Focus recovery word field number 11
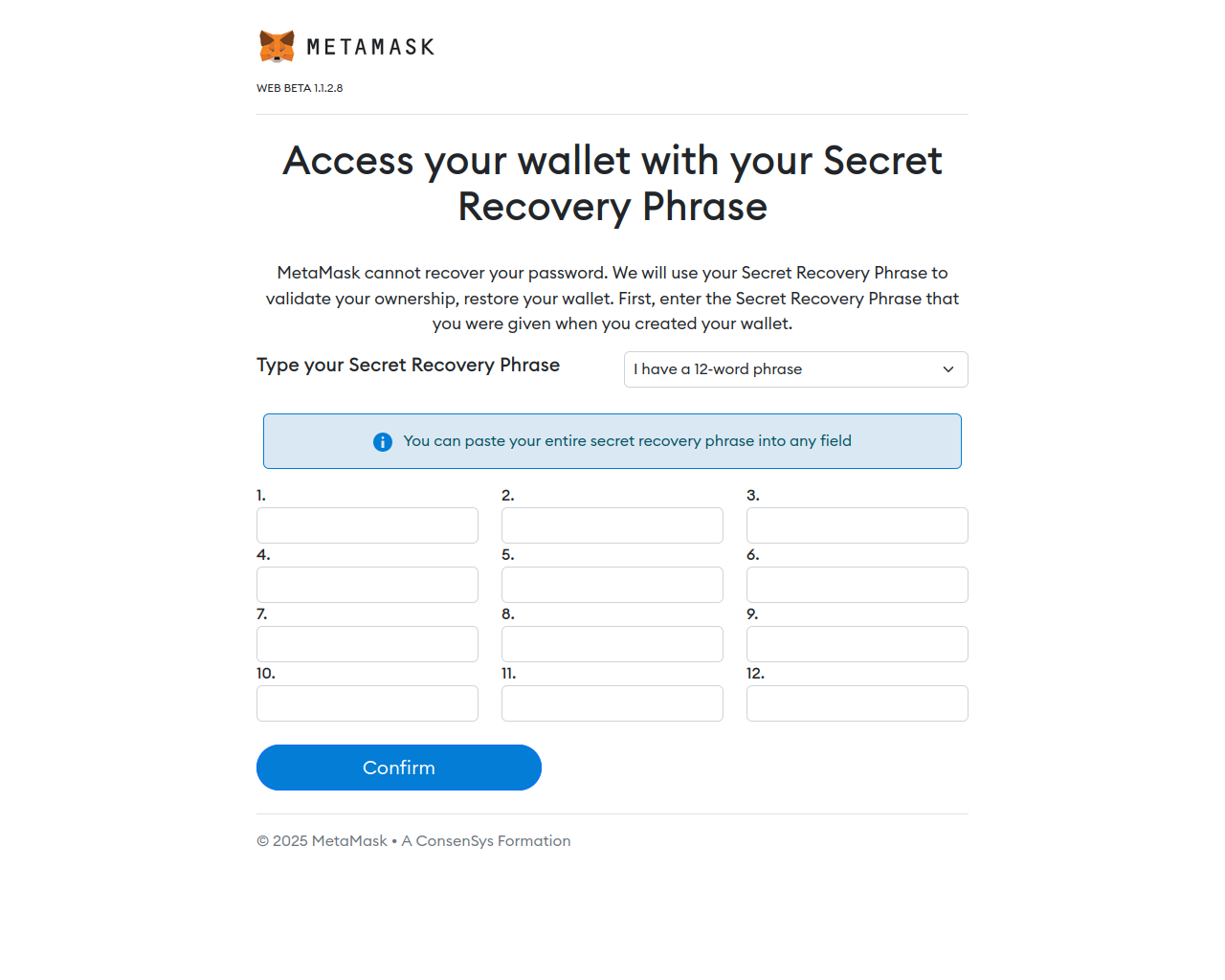This screenshot has width=1225, height=980. tap(612, 703)
